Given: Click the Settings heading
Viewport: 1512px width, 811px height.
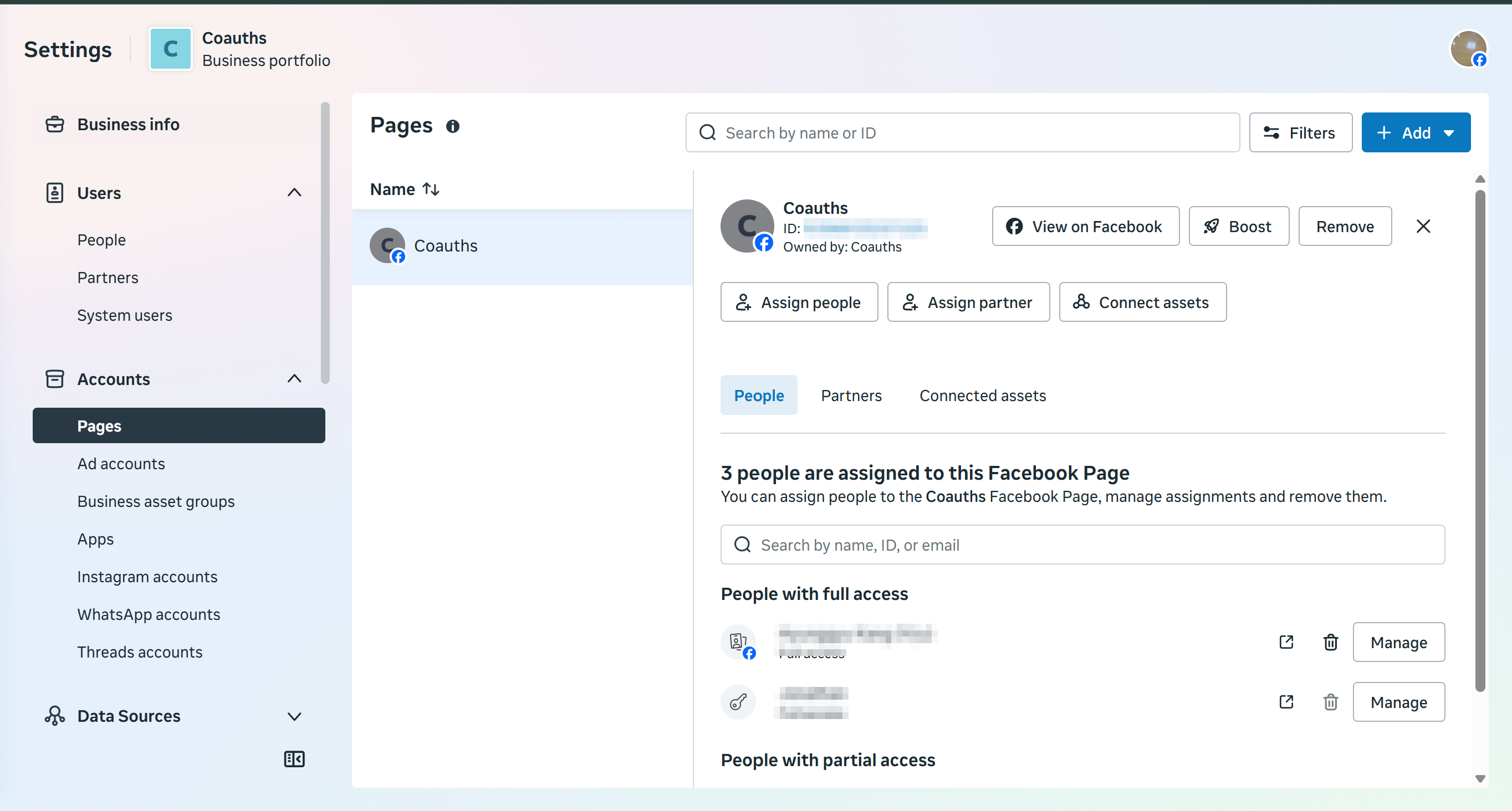Looking at the screenshot, I should click(x=68, y=49).
